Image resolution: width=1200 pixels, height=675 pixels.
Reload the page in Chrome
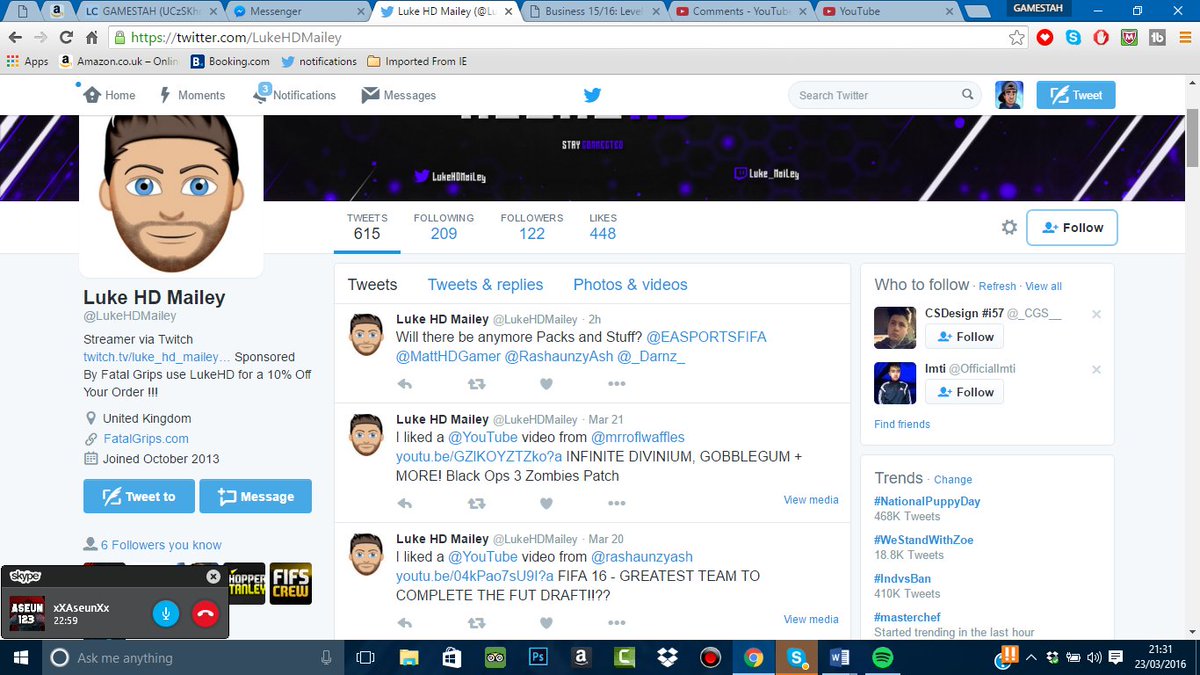pyautogui.click(x=66, y=37)
